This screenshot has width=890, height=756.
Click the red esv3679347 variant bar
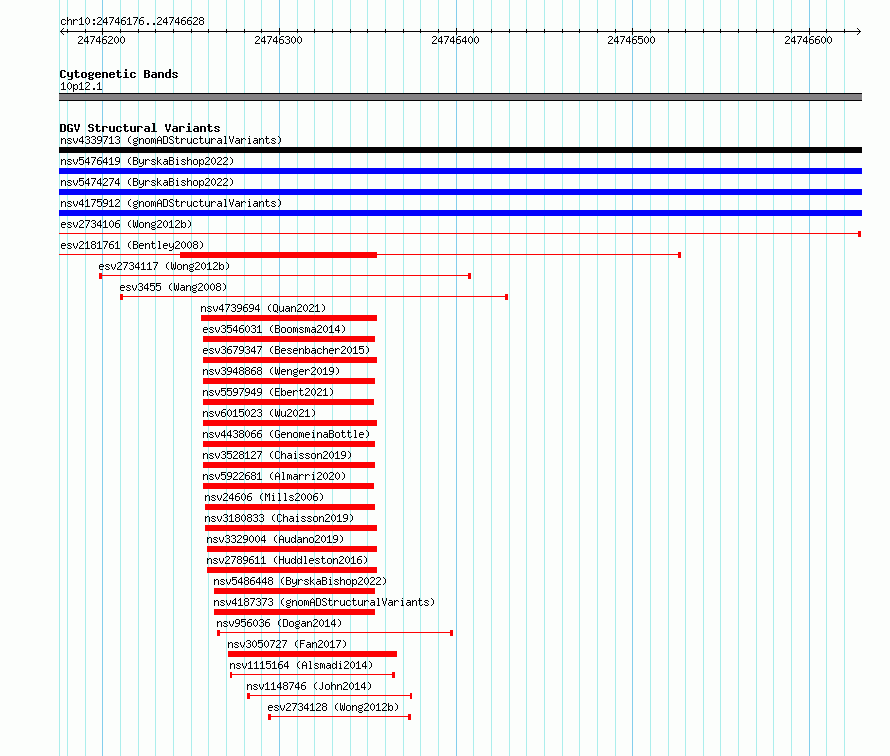coord(290,360)
